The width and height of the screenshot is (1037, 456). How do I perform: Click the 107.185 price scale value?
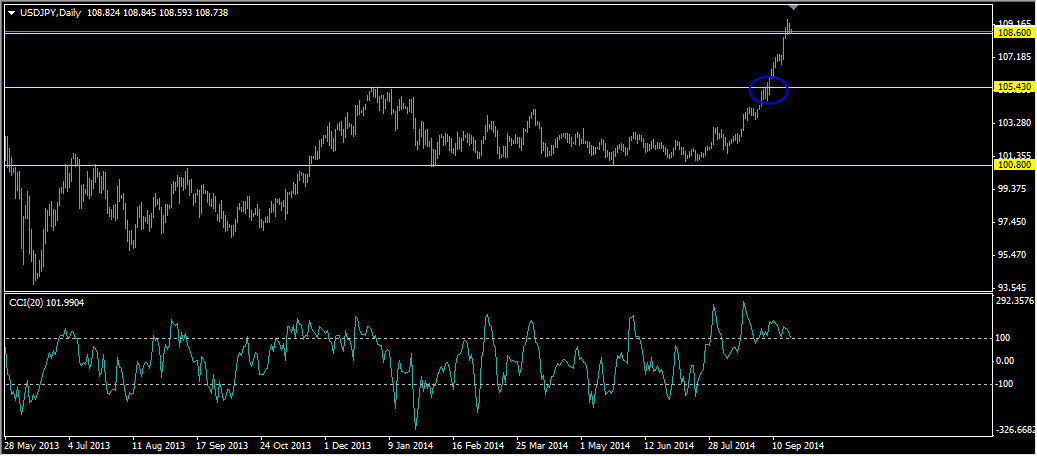(1015, 57)
